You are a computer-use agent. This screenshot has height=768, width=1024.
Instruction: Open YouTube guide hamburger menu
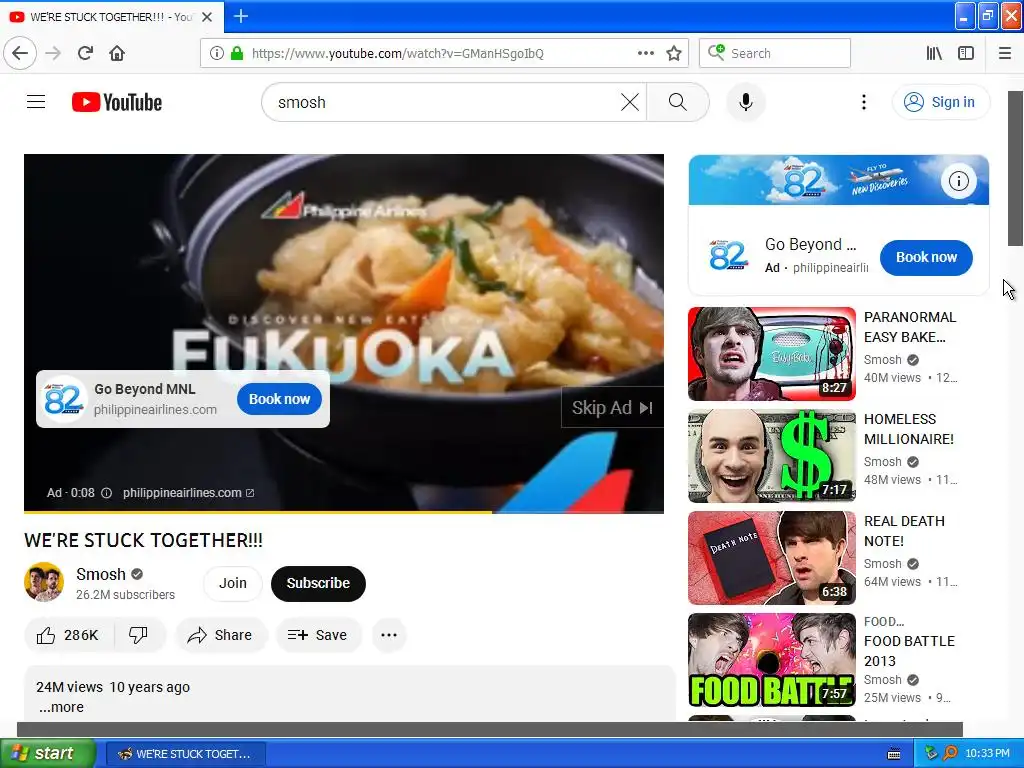(36, 102)
